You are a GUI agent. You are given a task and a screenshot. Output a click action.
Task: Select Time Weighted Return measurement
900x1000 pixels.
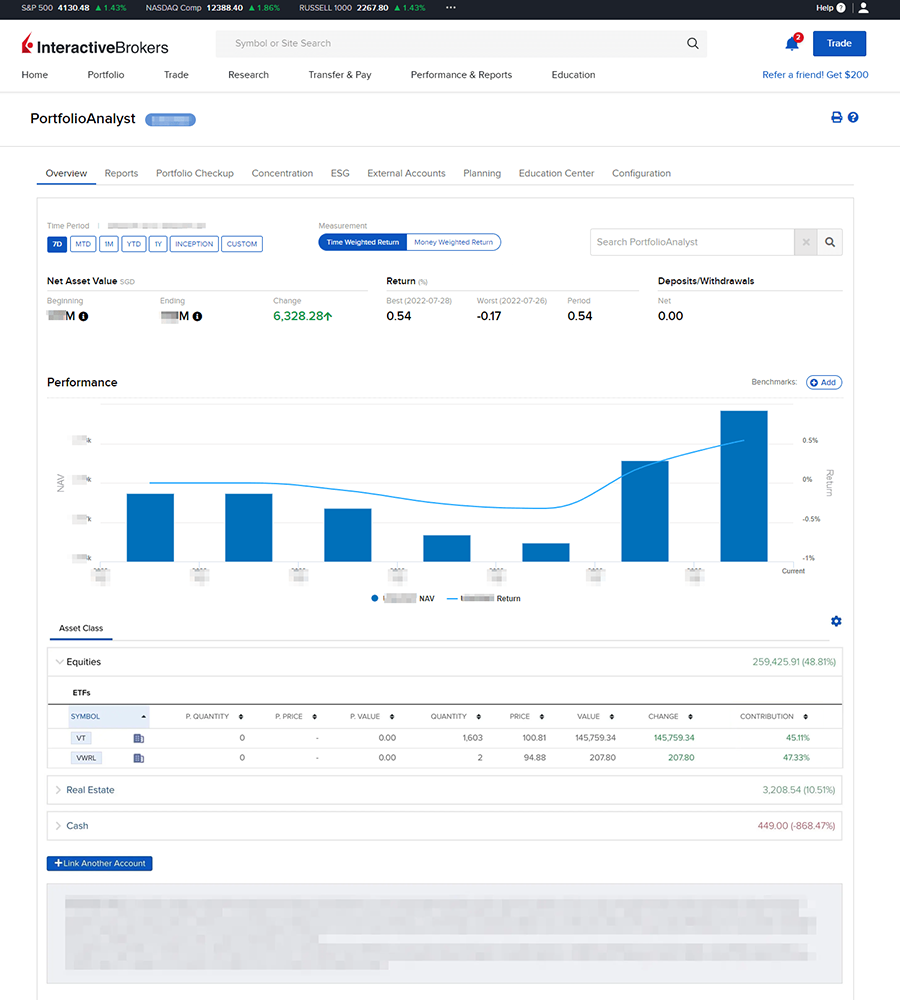(x=363, y=242)
